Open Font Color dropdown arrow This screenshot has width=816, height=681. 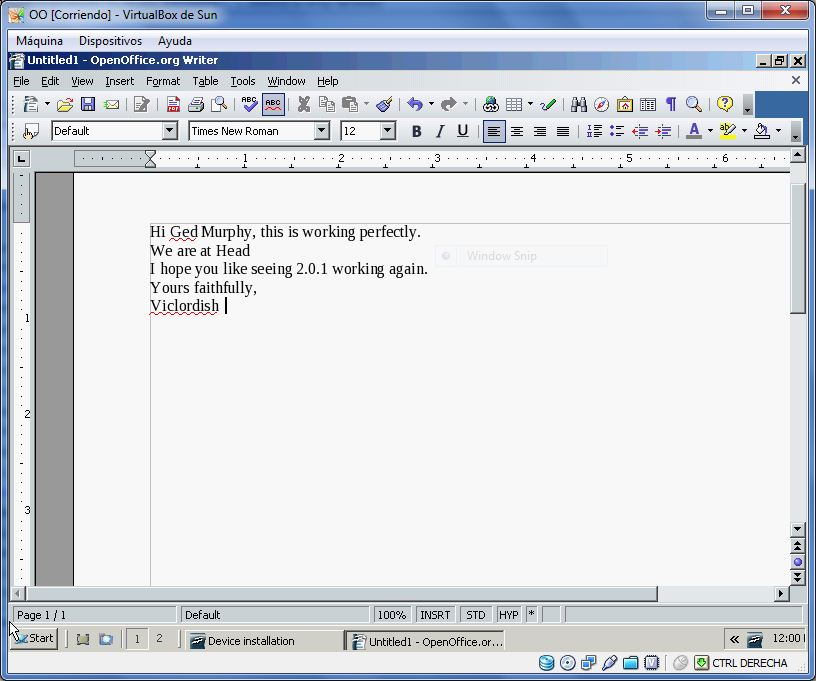(710, 131)
